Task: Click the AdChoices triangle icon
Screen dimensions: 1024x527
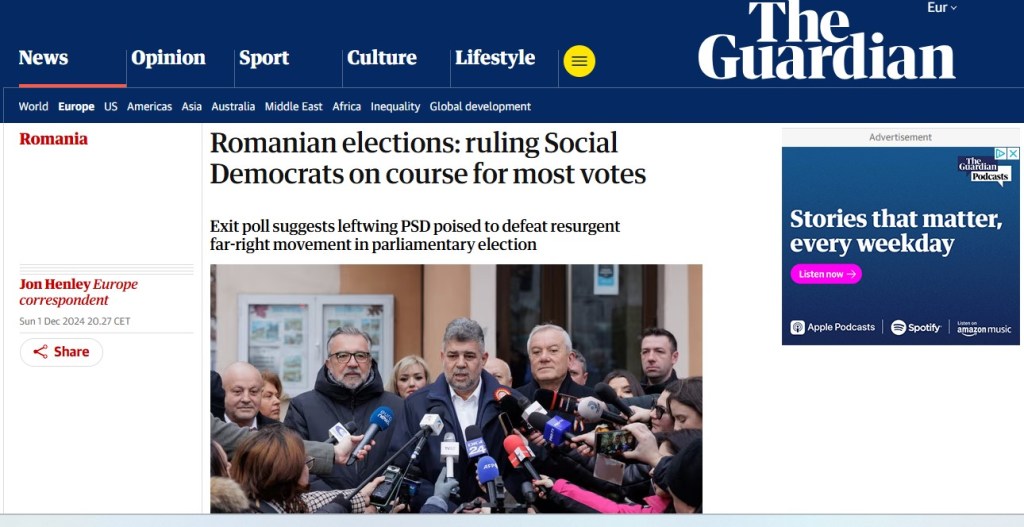Action: click(x=999, y=154)
